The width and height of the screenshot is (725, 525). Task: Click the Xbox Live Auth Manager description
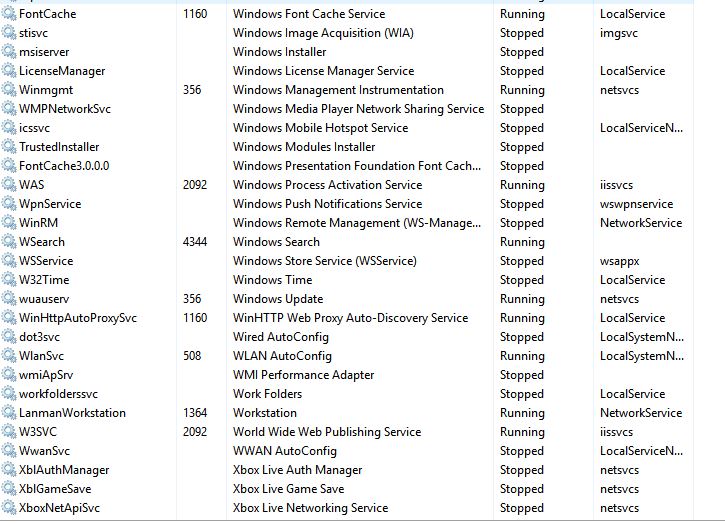point(297,470)
